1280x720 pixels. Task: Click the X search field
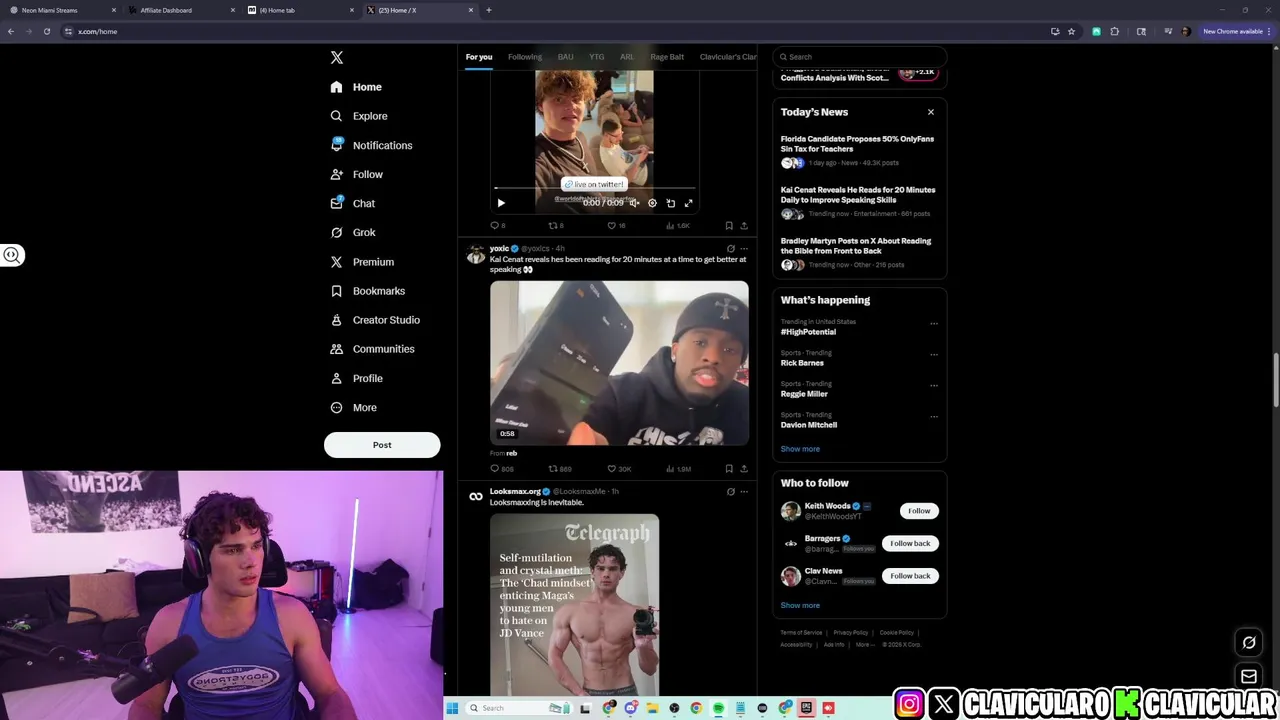click(859, 57)
